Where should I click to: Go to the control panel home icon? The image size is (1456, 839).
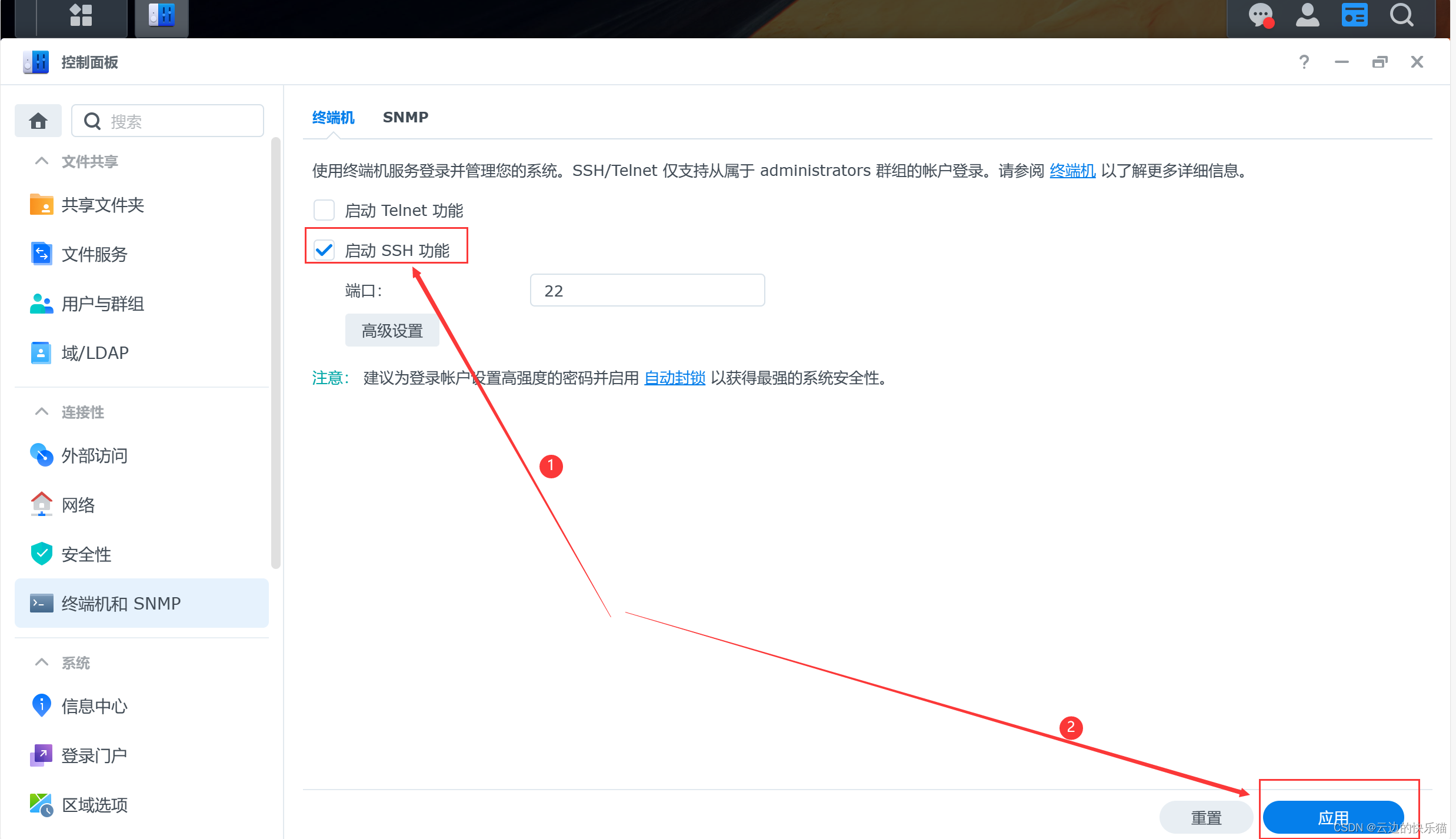(x=38, y=121)
